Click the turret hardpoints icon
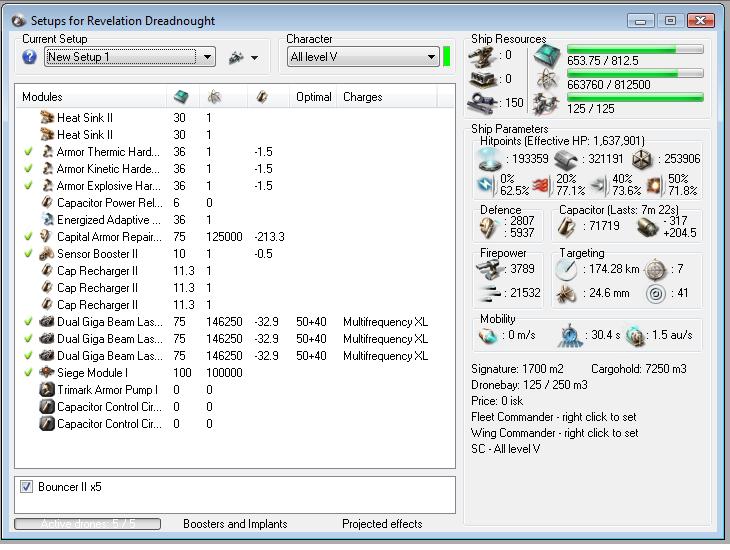 click(x=483, y=56)
